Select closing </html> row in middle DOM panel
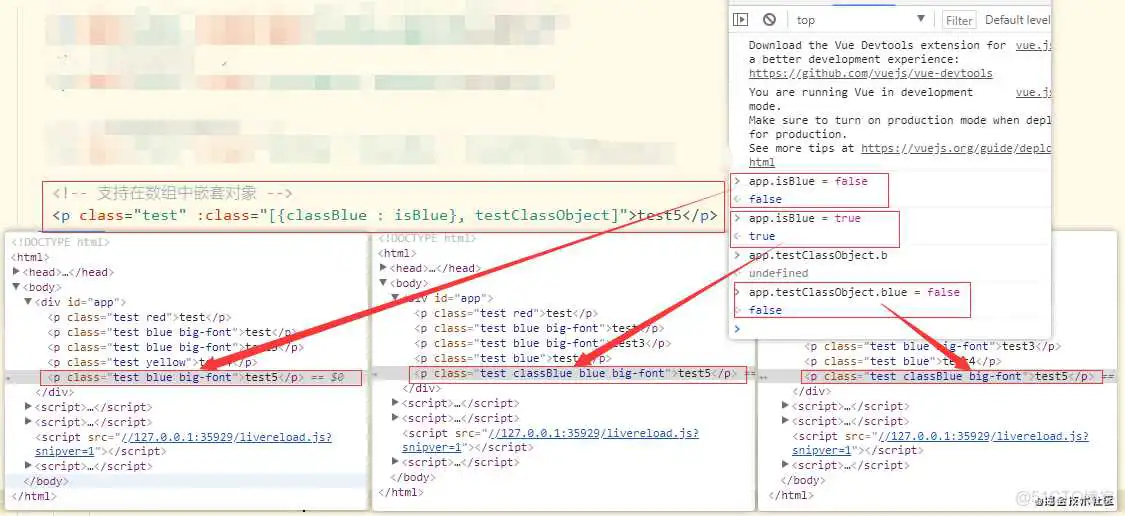The height and width of the screenshot is (516, 1125). (x=400, y=492)
